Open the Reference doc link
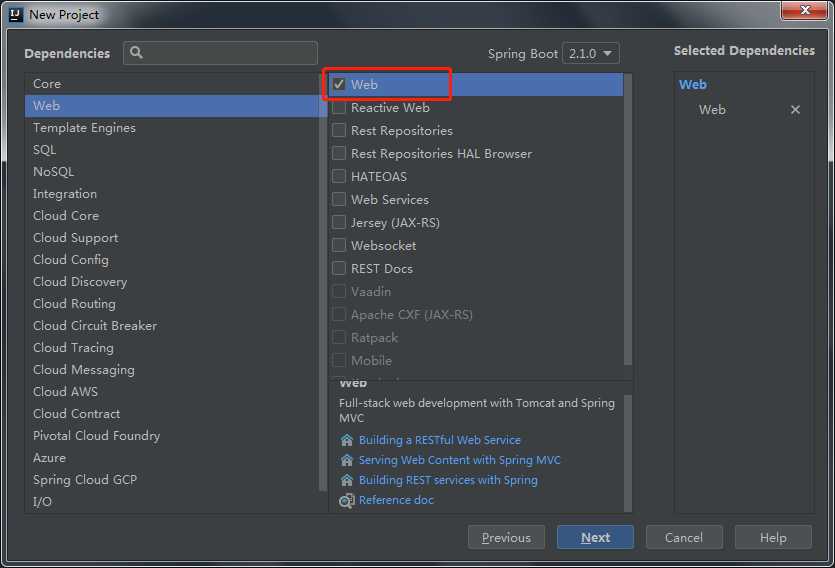This screenshot has height=568, width=835. (396, 500)
